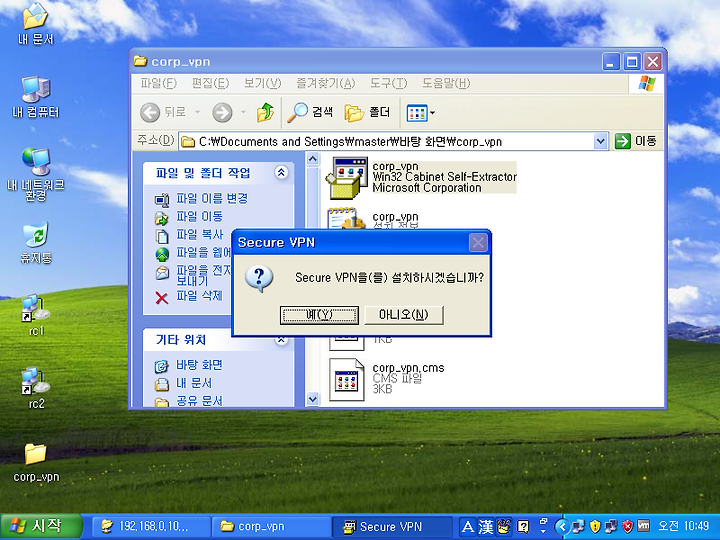Go up one folder level
The width and height of the screenshot is (720, 540).
coord(265,112)
